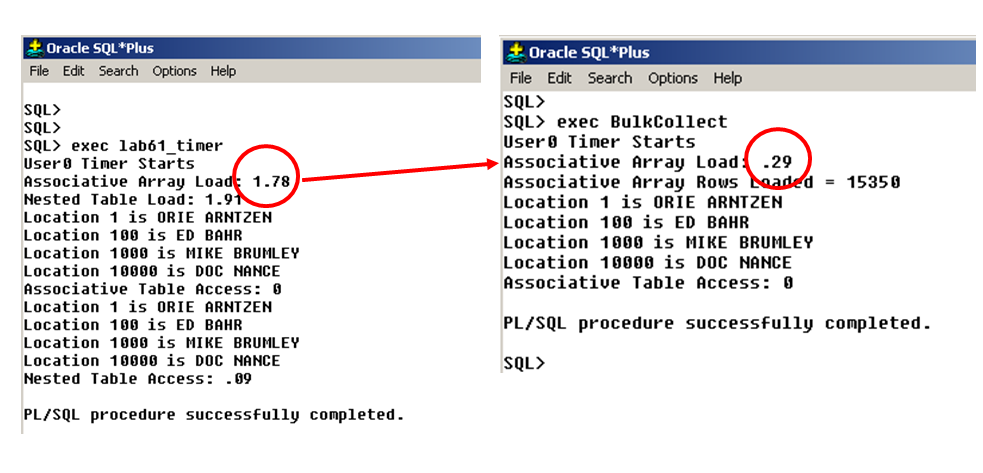
Task: Open Edit menu in the BulkCollect window
Action: [x=559, y=78]
